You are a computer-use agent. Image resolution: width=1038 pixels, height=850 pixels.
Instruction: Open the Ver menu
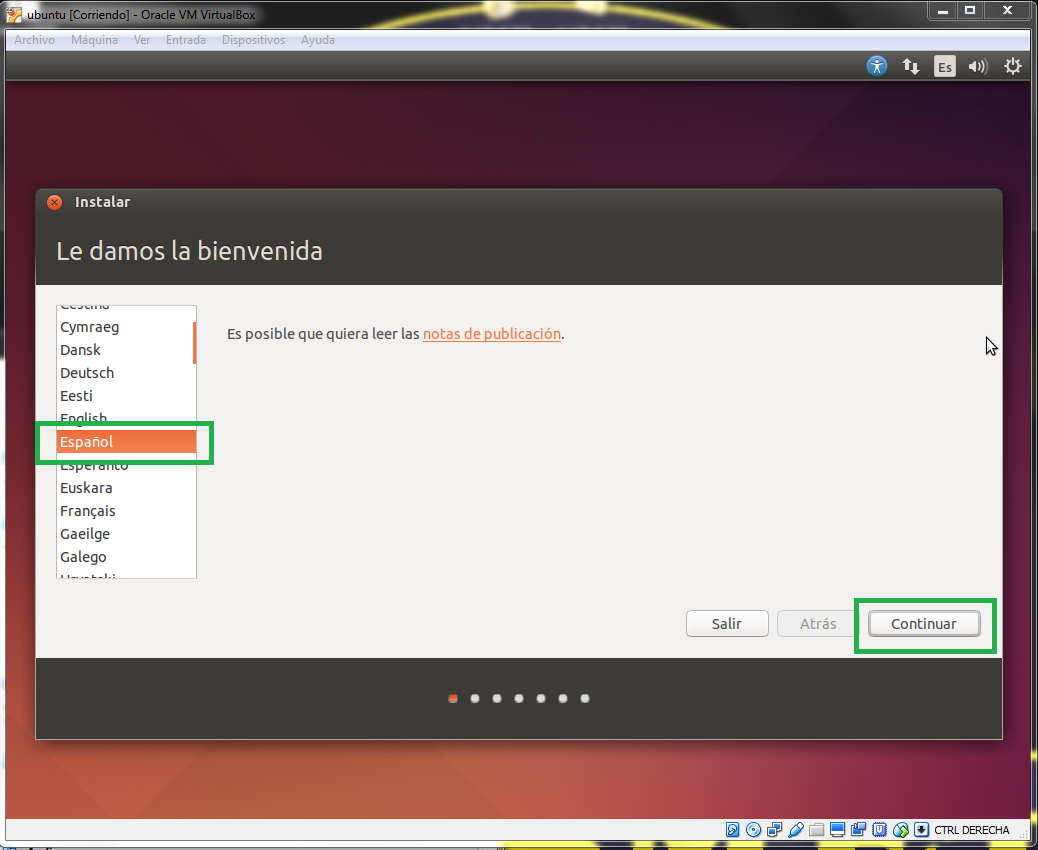coord(142,40)
